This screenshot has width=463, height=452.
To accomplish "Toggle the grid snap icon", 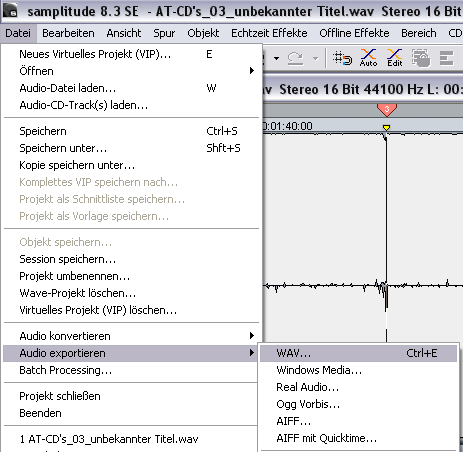I will pos(342,58).
